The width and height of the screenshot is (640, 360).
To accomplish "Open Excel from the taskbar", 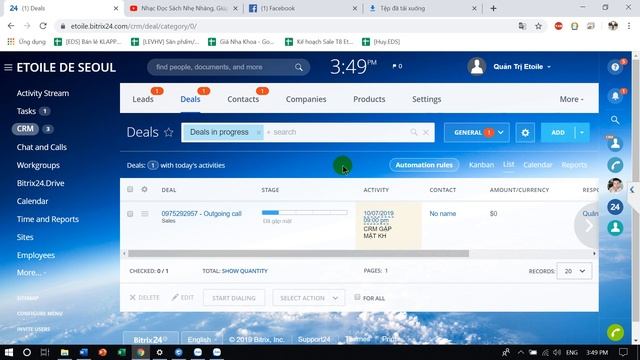I will (122, 352).
